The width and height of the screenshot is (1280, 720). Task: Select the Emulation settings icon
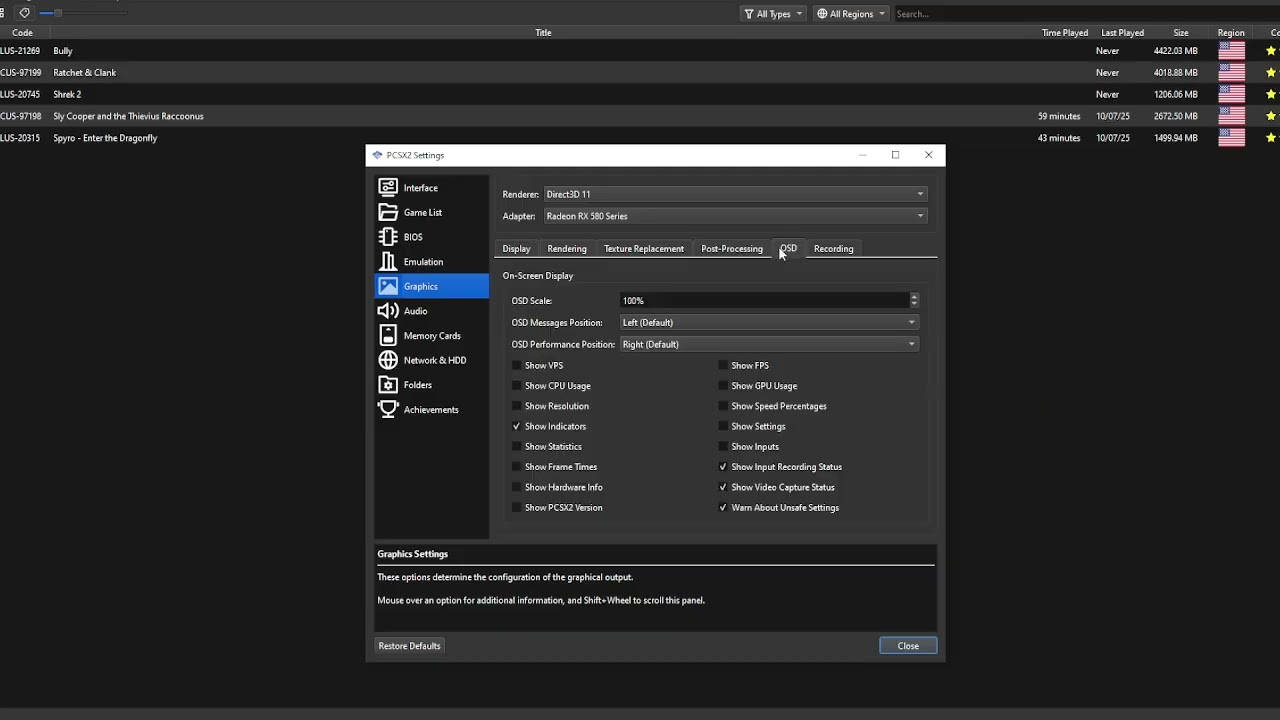point(388,262)
